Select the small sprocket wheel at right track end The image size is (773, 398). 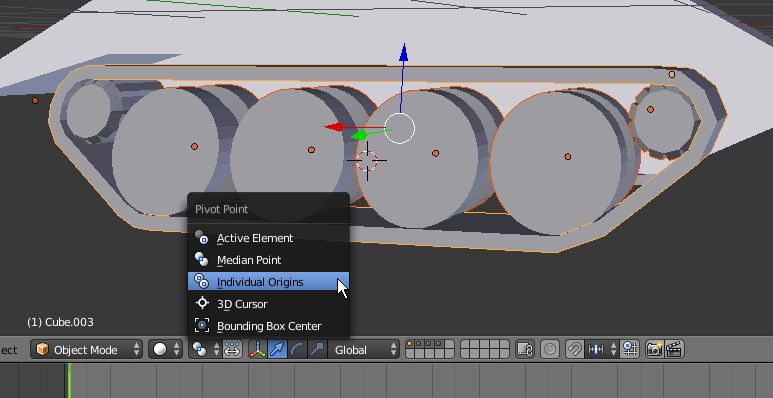pyautogui.click(x=664, y=121)
